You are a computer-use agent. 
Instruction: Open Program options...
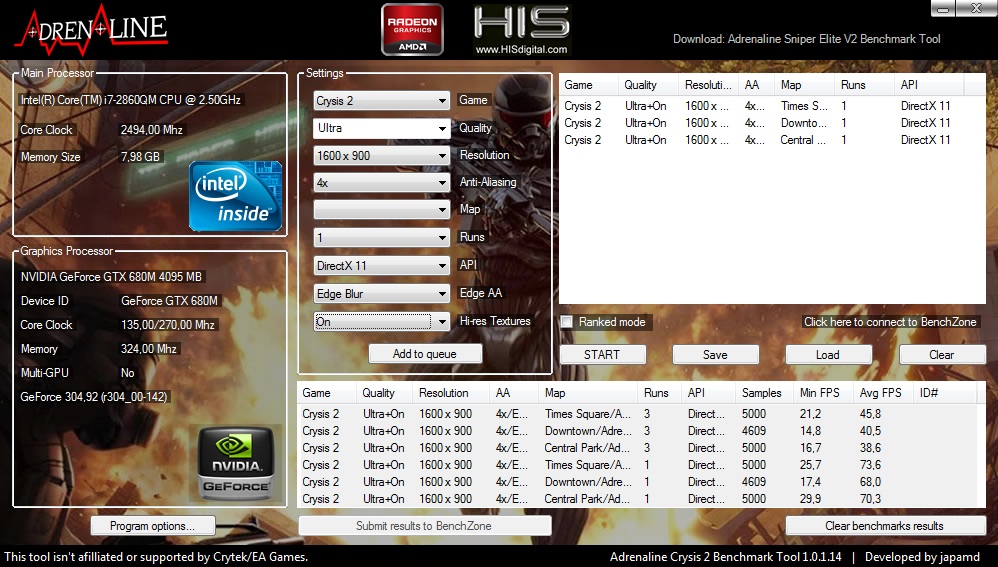(153, 526)
